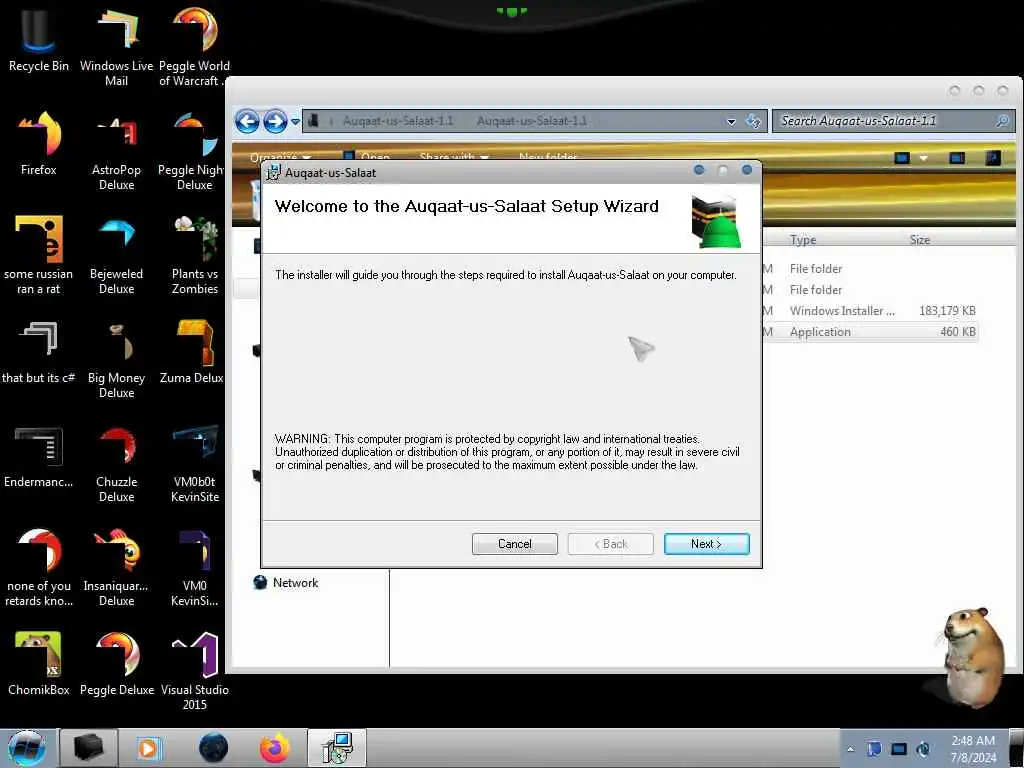Open Peggle Nights Deluxe desktop icon
Screen dimensions: 1024x768
(x=194, y=150)
